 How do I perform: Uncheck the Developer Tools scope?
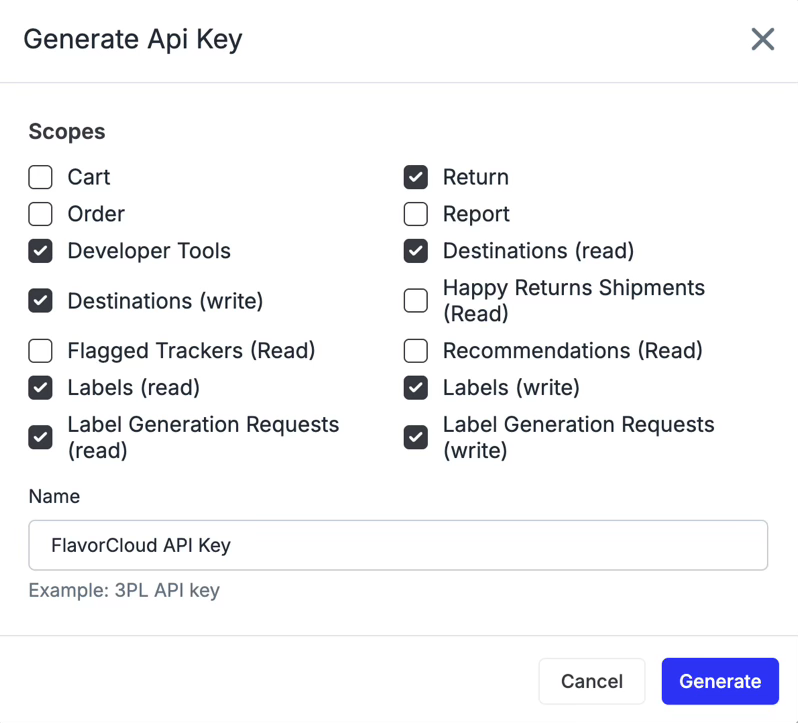(40, 251)
